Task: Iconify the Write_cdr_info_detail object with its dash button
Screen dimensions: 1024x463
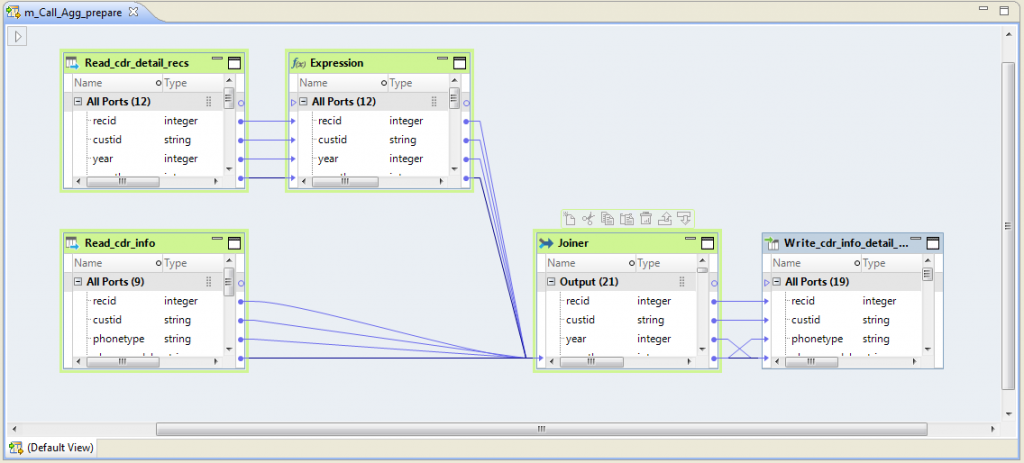Action: pyautogui.click(x=916, y=239)
